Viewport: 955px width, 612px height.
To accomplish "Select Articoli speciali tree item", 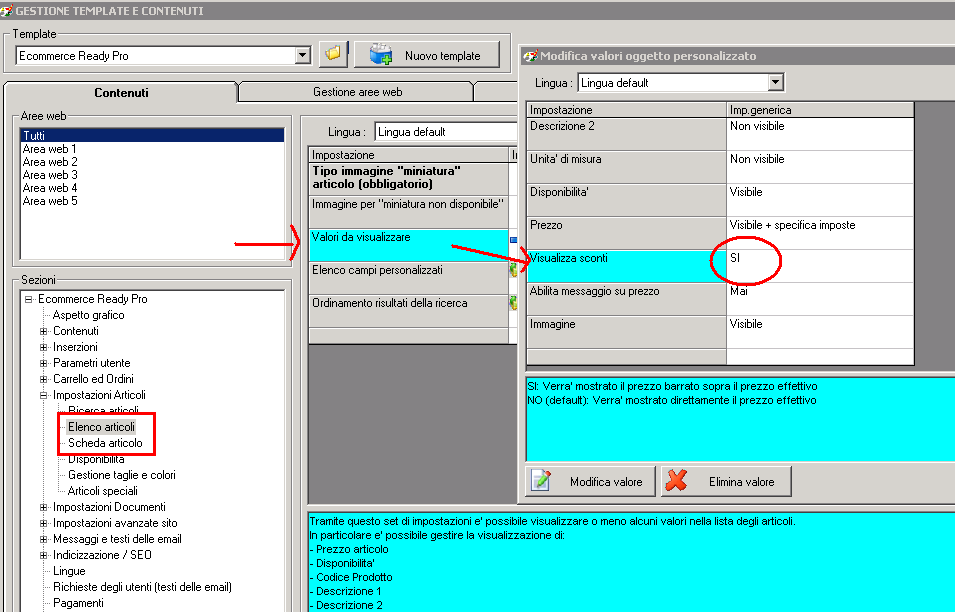I will click(102, 491).
